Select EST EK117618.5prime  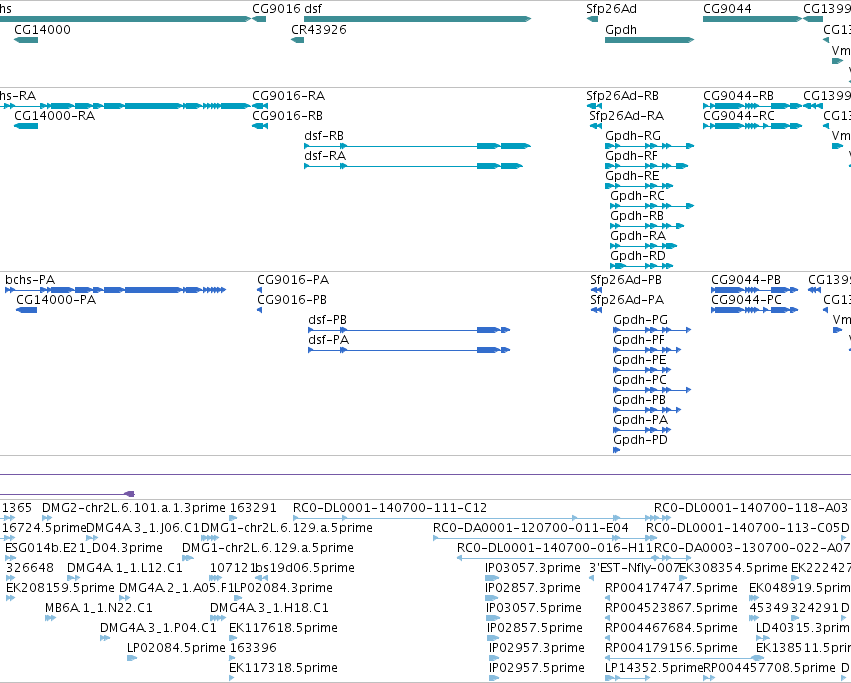click(x=283, y=628)
